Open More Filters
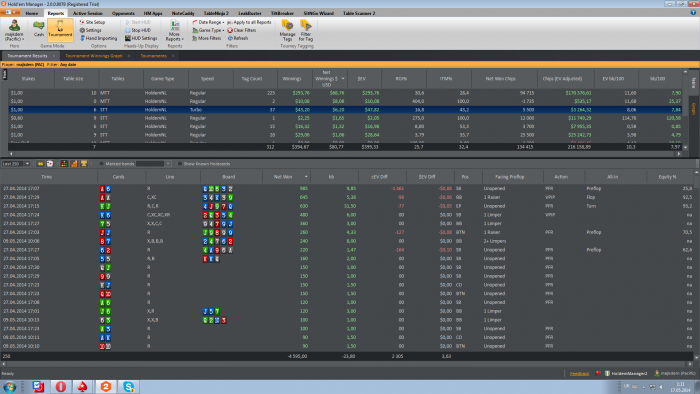 click(x=207, y=38)
